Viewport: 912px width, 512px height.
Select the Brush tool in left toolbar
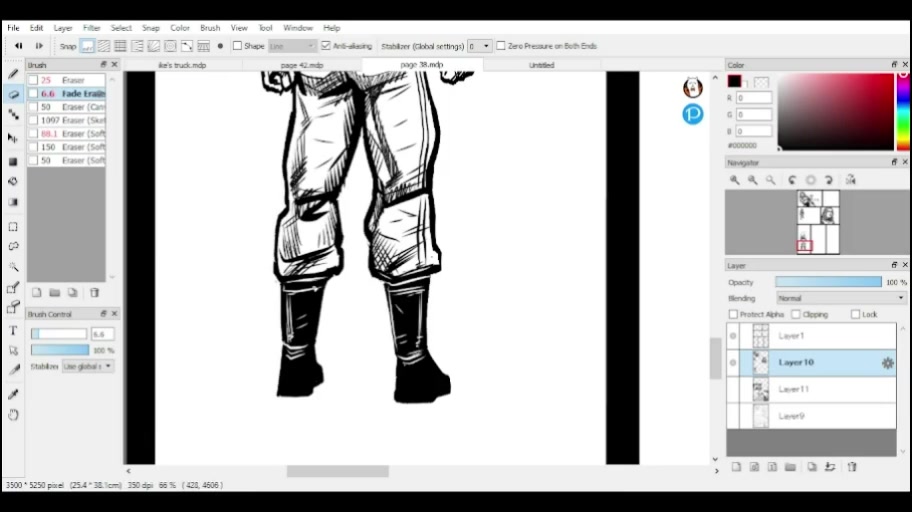[x=13, y=74]
